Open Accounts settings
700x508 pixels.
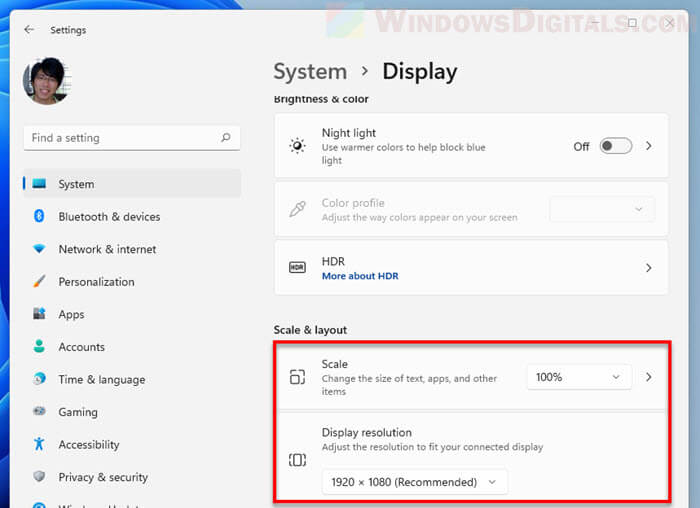pyautogui.click(x=82, y=347)
